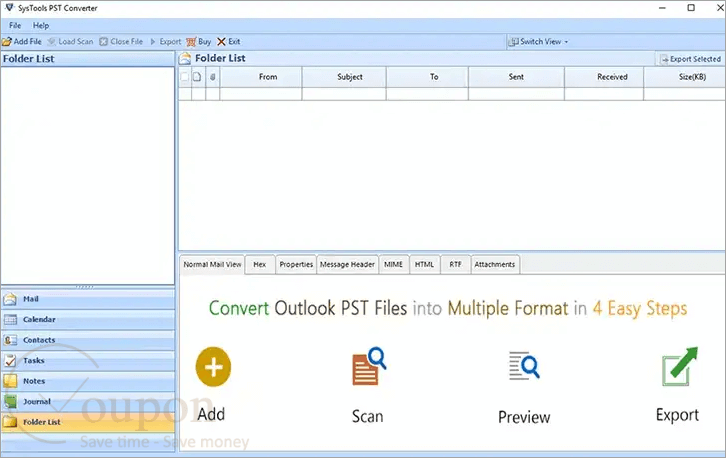Click the yellow Add plus icon

213,367
